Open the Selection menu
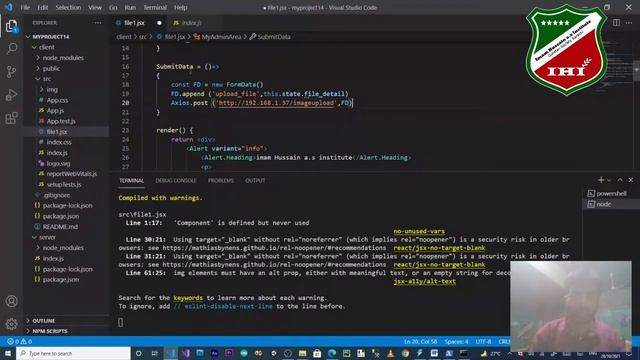This screenshot has width=640, height=360. coord(68,7)
